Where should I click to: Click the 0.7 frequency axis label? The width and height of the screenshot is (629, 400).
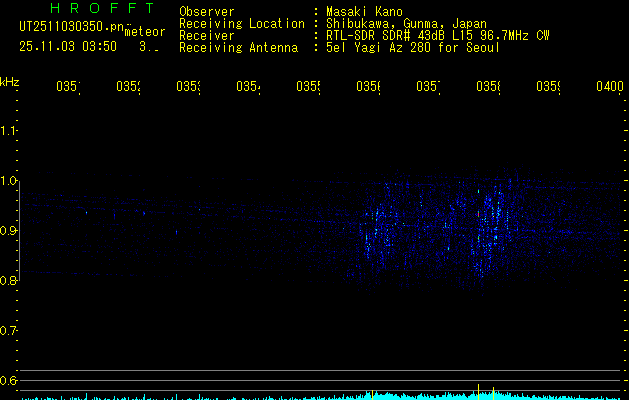(9, 330)
